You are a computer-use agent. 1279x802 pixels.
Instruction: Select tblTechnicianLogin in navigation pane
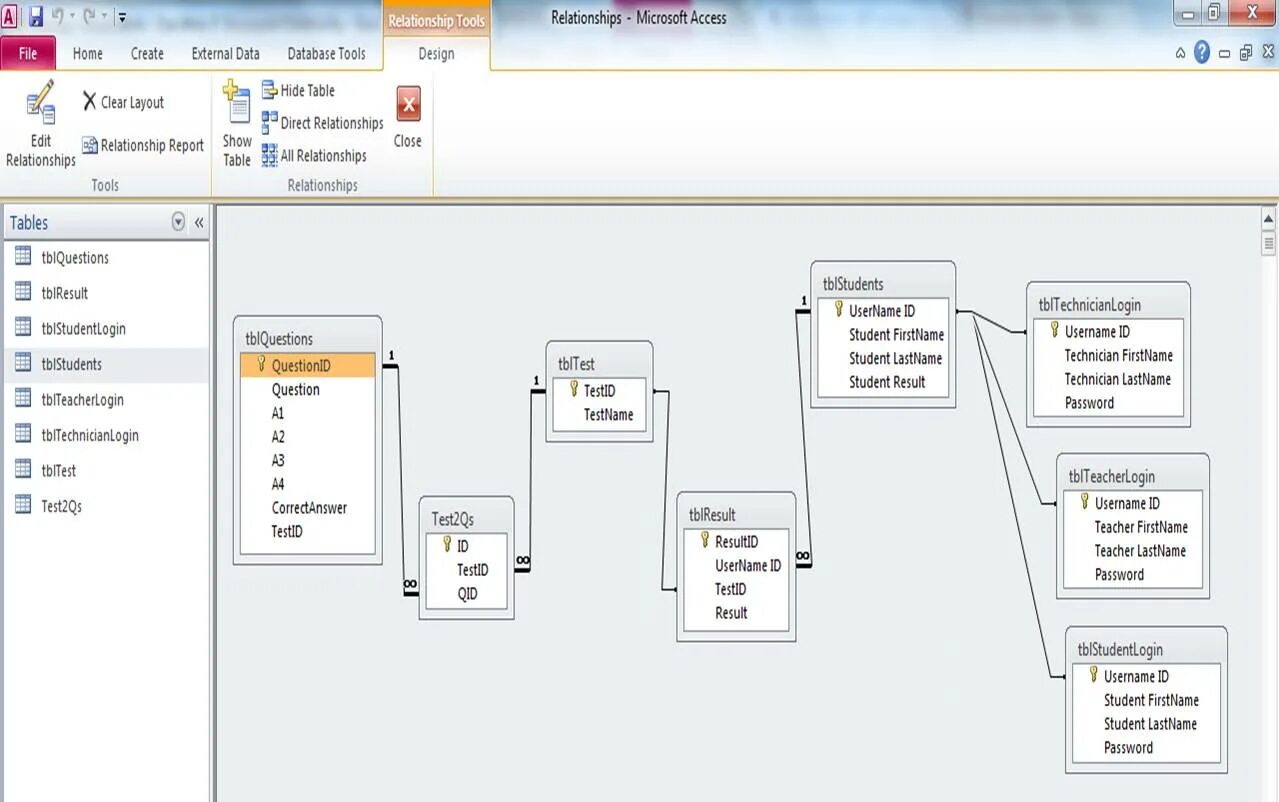click(x=106, y=435)
